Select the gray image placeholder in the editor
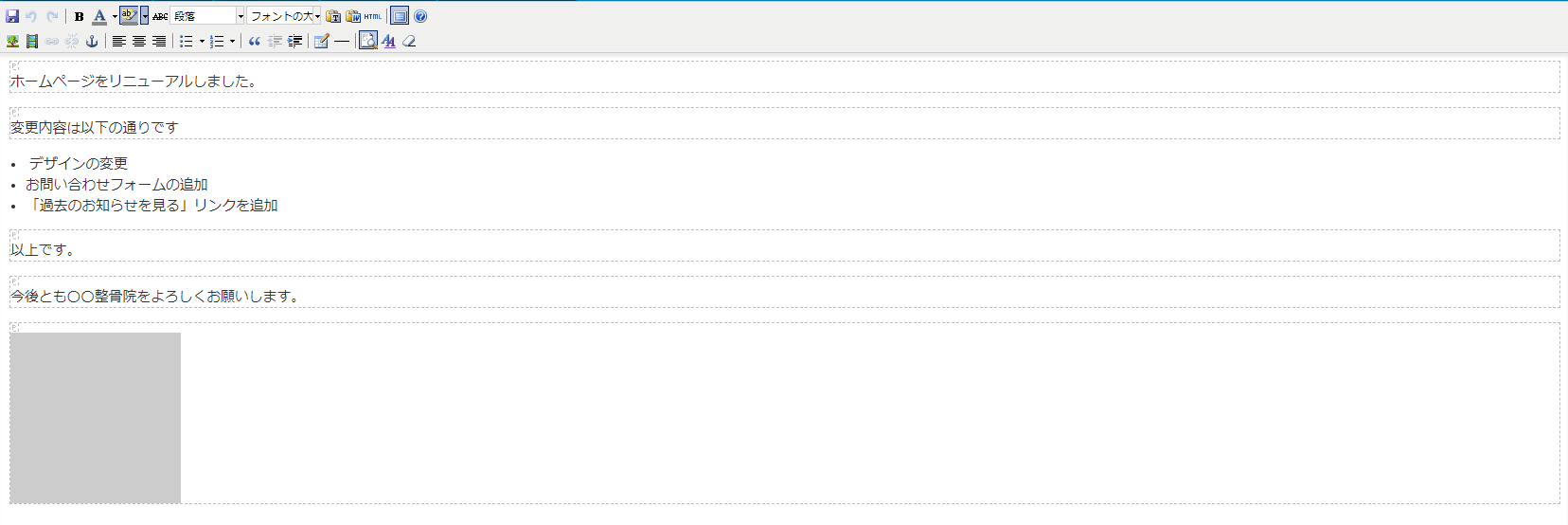The image size is (1568, 525). [x=95, y=417]
